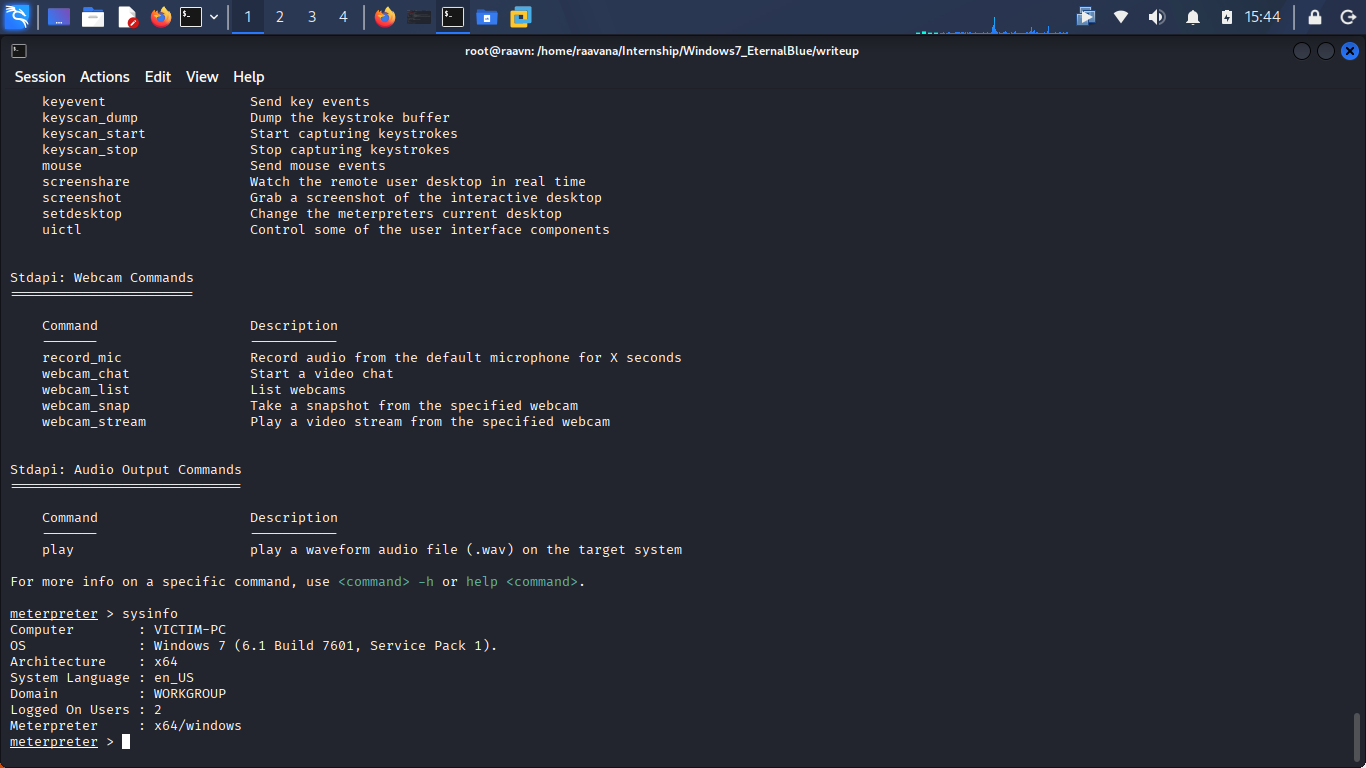This screenshot has height=768, width=1366.
Task: Click the 'keyscan_dump' command text
Action: (x=90, y=118)
